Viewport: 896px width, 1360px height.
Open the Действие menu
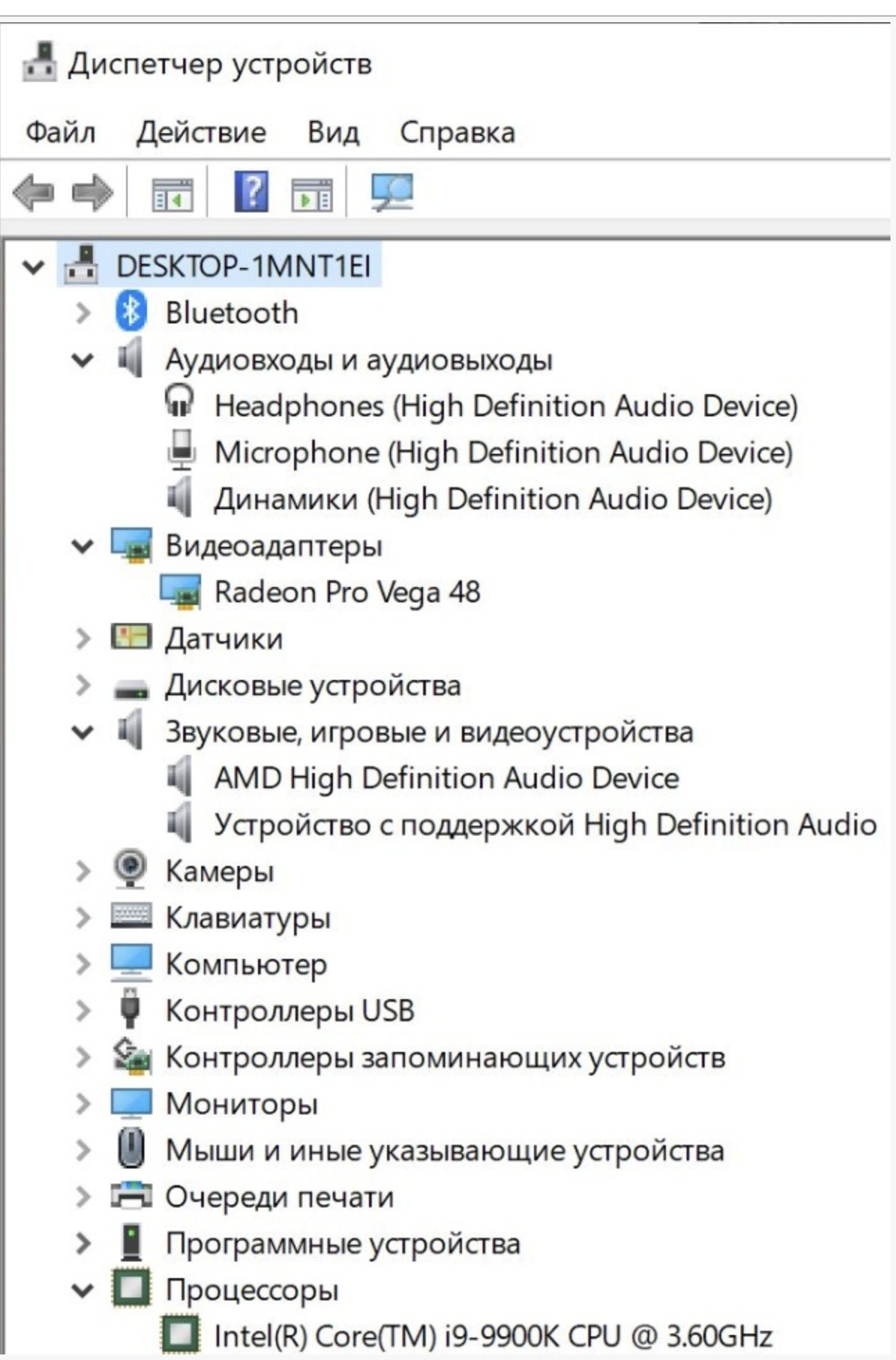point(201,132)
